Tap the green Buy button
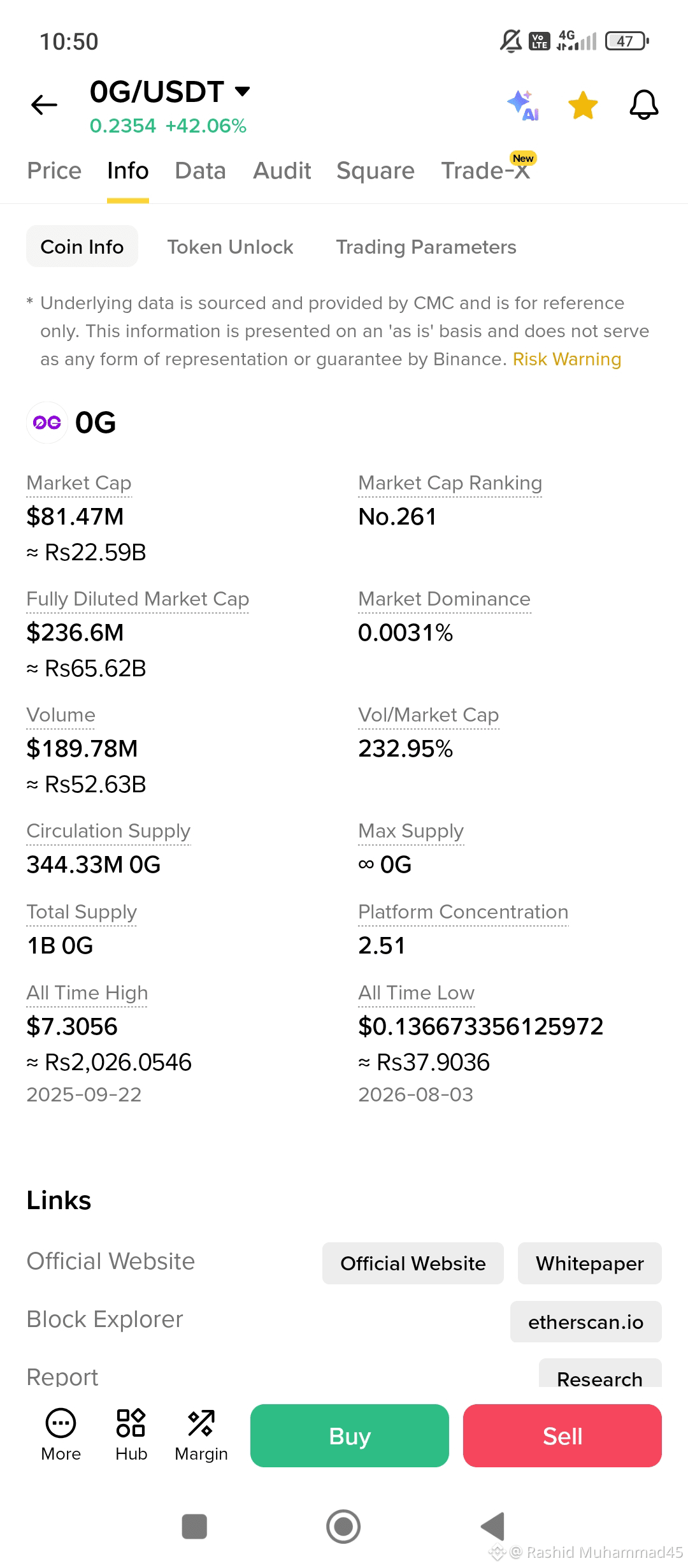This screenshot has width=688, height=1568. (x=350, y=1435)
